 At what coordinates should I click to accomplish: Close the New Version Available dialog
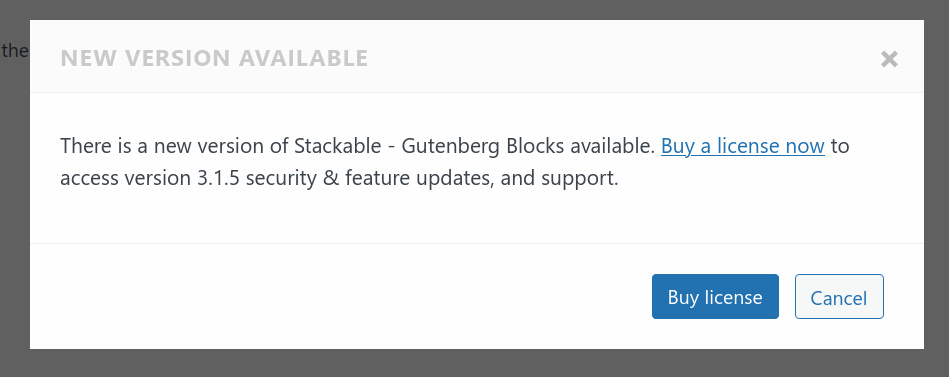(x=888, y=59)
